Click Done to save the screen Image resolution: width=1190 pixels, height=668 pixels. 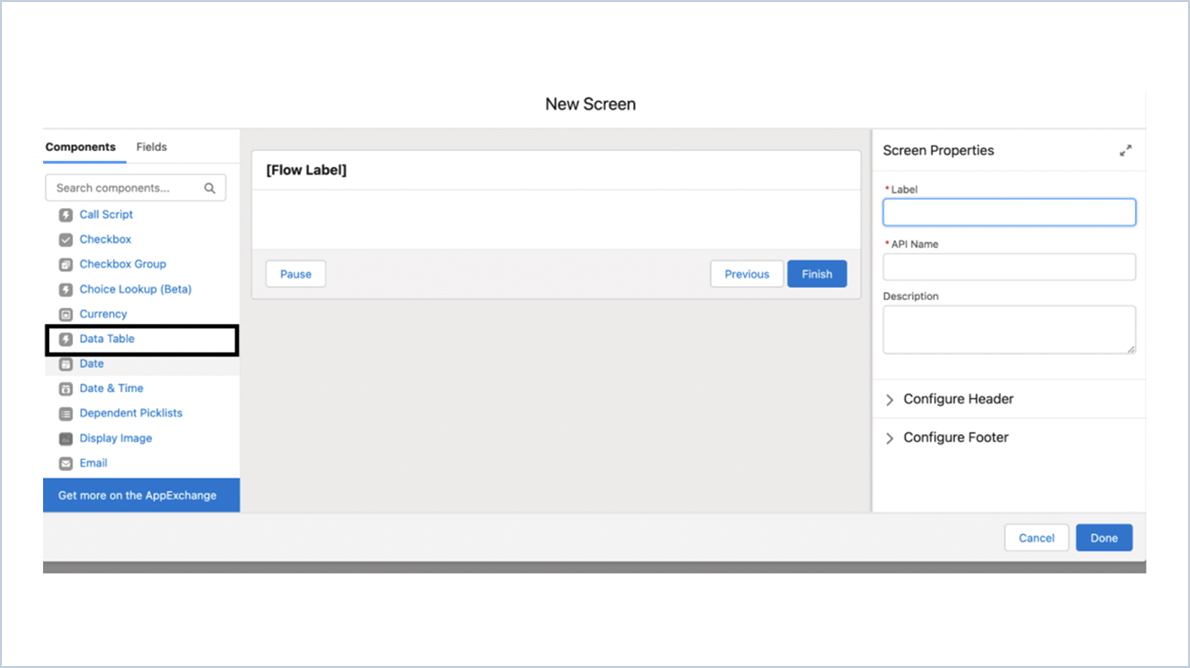coord(1104,537)
